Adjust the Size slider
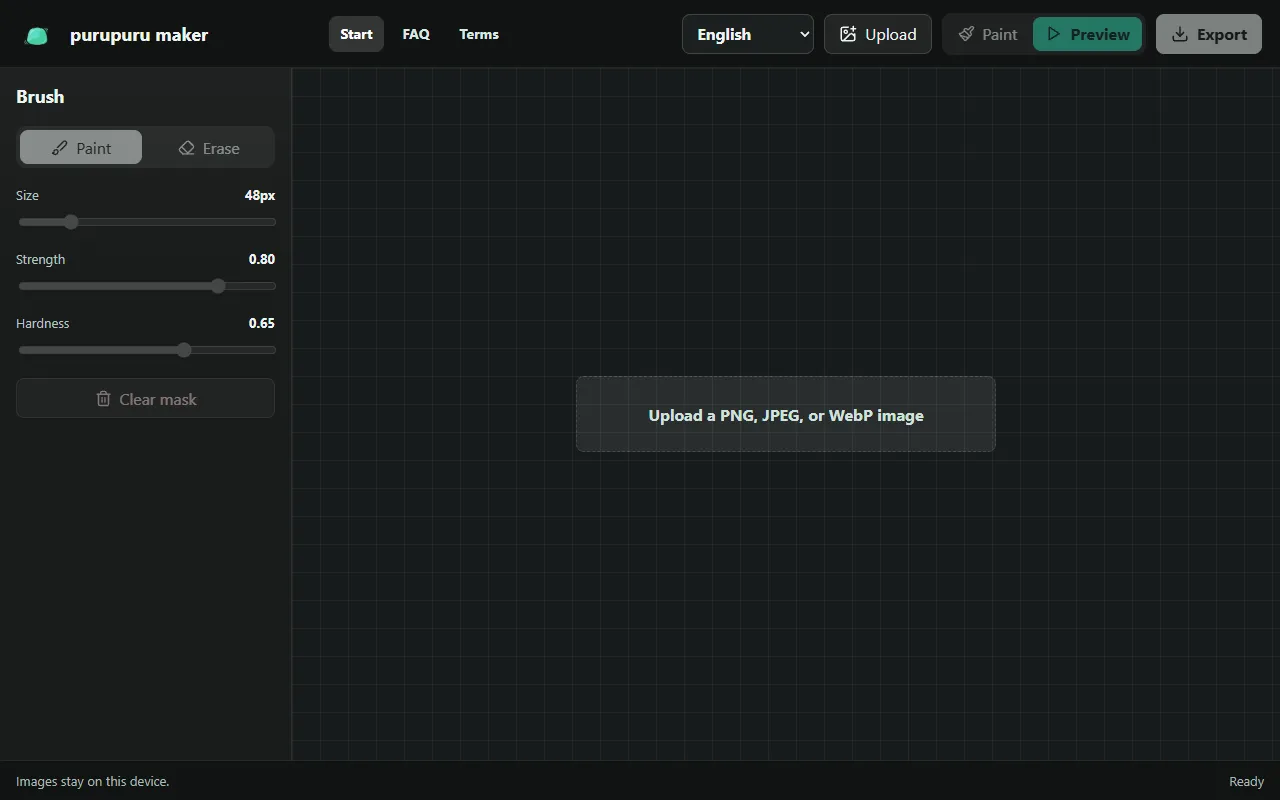 coord(147,222)
